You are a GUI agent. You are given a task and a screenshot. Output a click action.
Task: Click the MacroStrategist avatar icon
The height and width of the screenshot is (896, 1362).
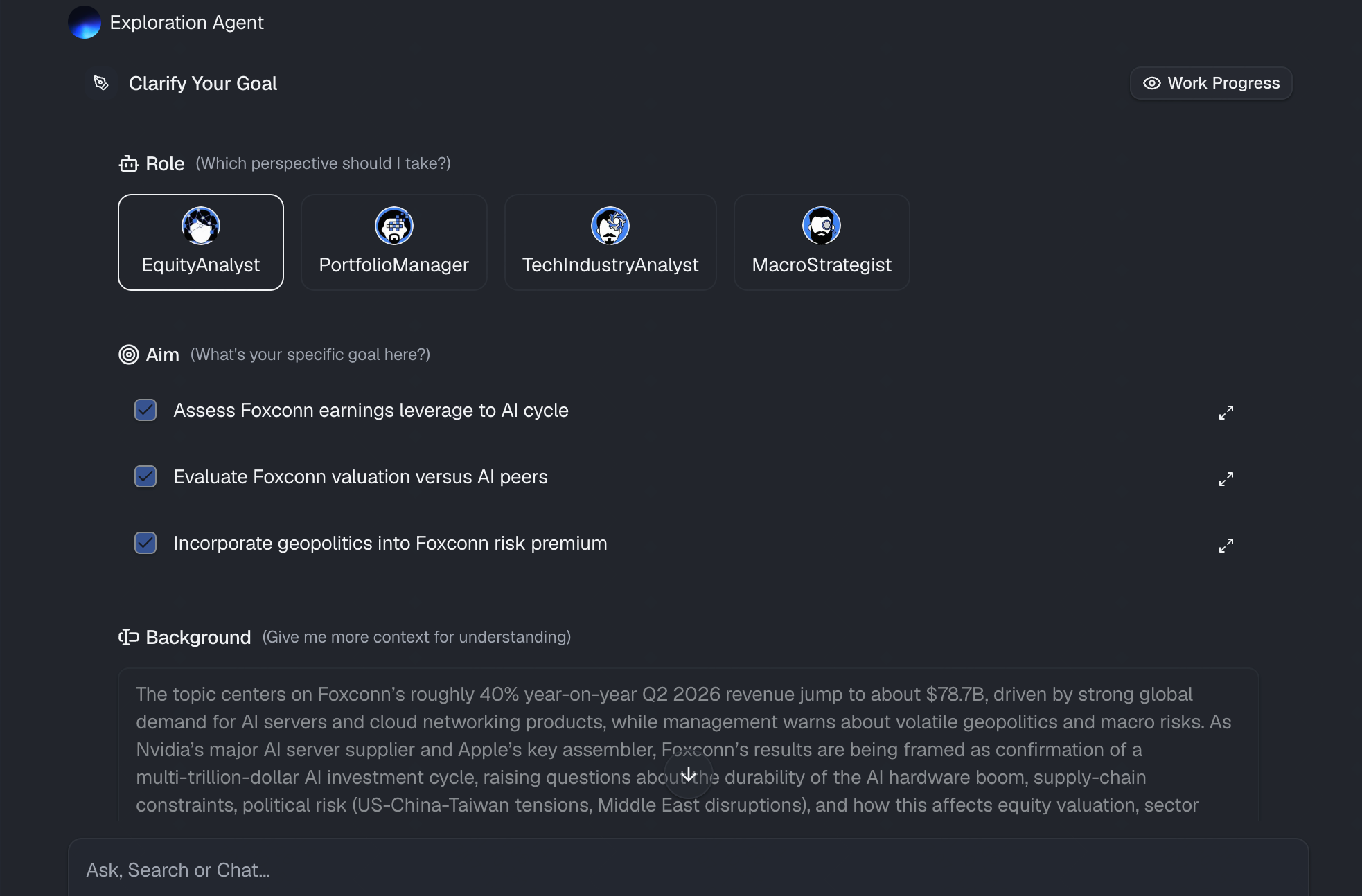tap(822, 226)
